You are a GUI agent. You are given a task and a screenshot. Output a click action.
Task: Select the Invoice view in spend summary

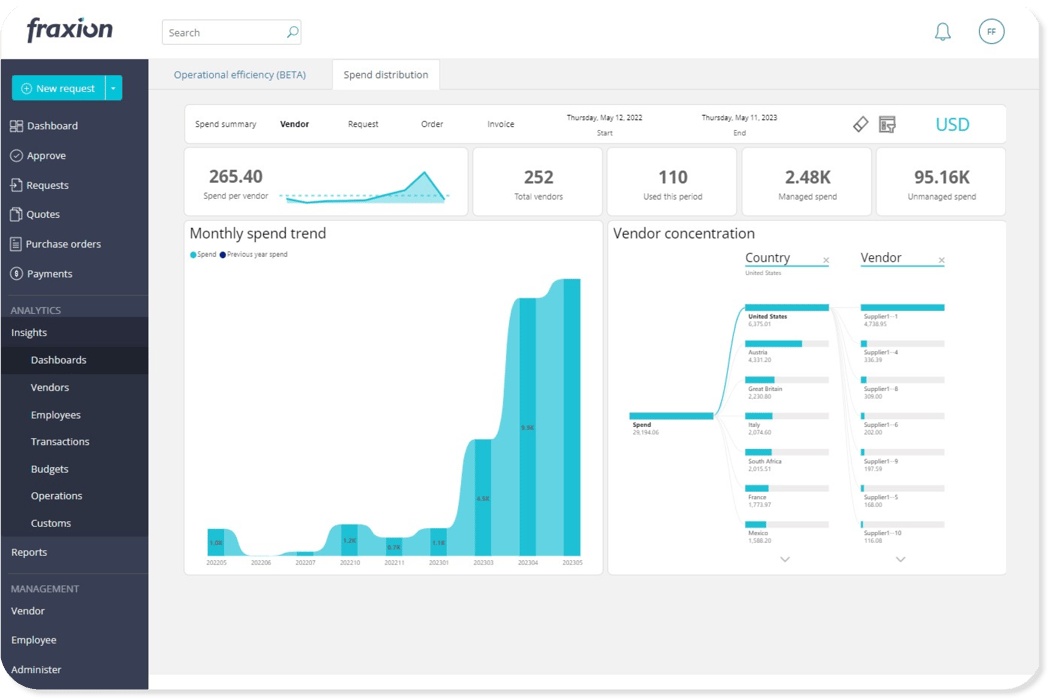pyautogui.click(x=500, y=123)
